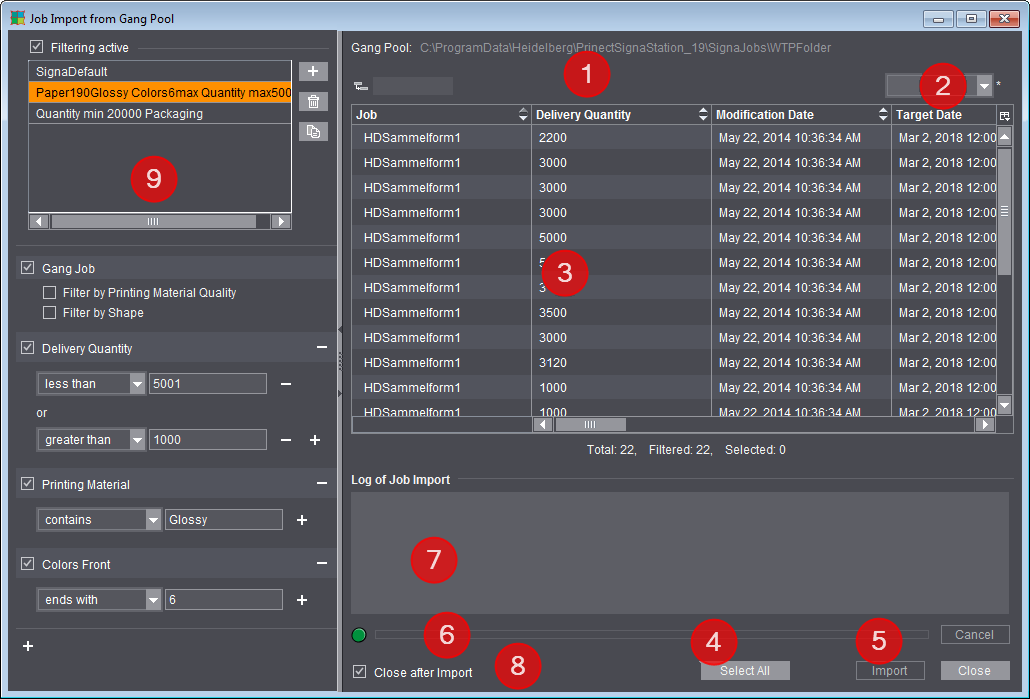Duplicate the selected filter with copy icon
1030x699 pixels.
coord(313,131)
